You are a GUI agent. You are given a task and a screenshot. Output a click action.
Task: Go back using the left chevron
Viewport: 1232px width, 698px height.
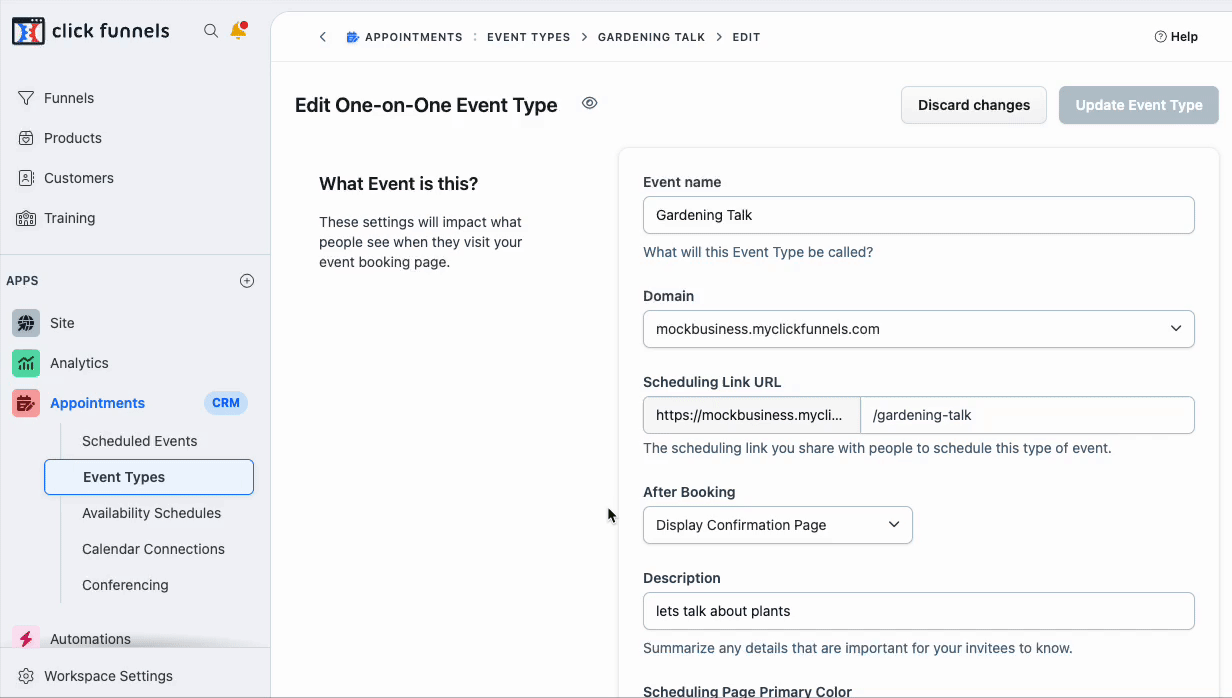(322, 37)
